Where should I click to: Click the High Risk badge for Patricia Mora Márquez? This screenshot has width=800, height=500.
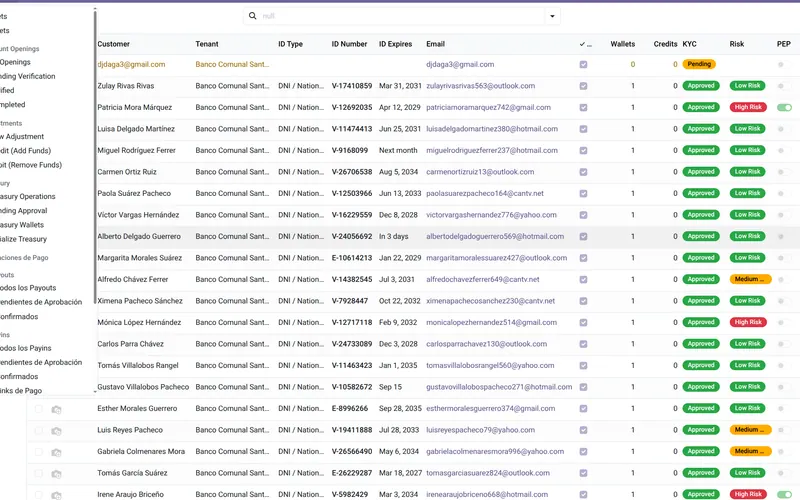(748, 107)
